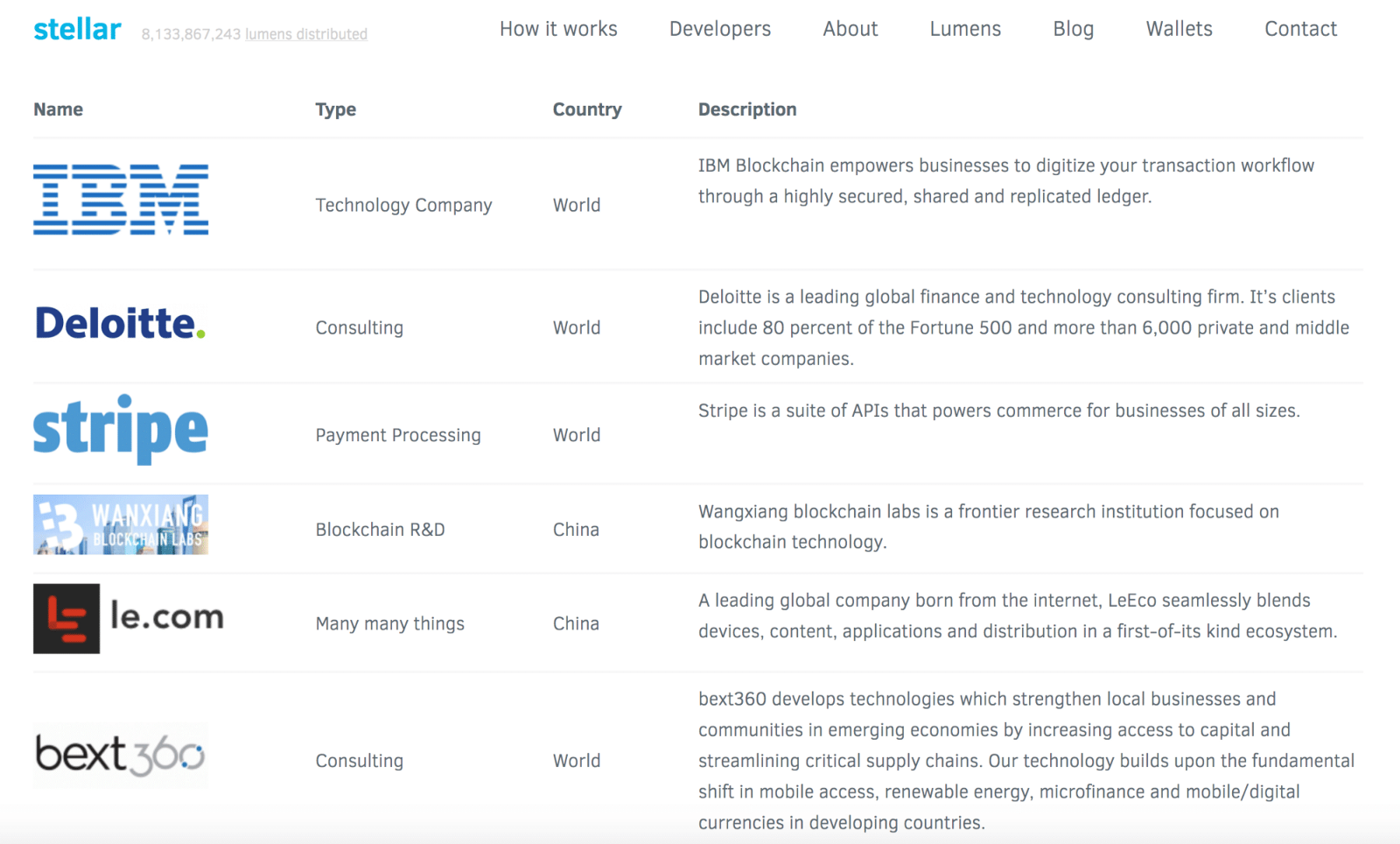Open the How it works menu
Screen dimensions: 1400x844
click(558, 29)
